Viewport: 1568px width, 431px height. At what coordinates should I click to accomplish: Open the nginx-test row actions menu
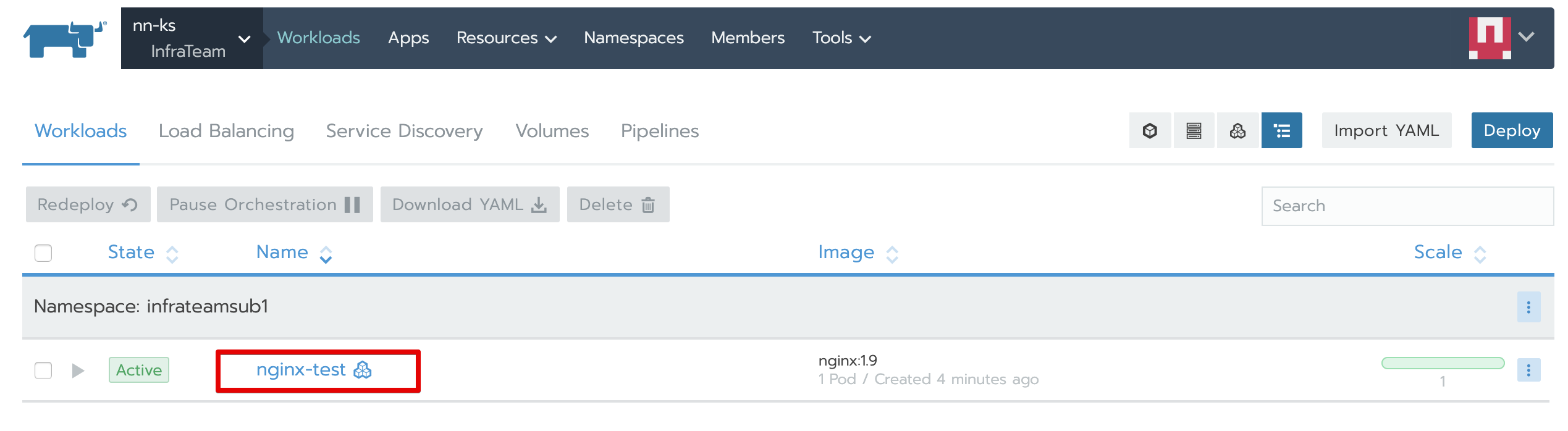point(1528,370)
